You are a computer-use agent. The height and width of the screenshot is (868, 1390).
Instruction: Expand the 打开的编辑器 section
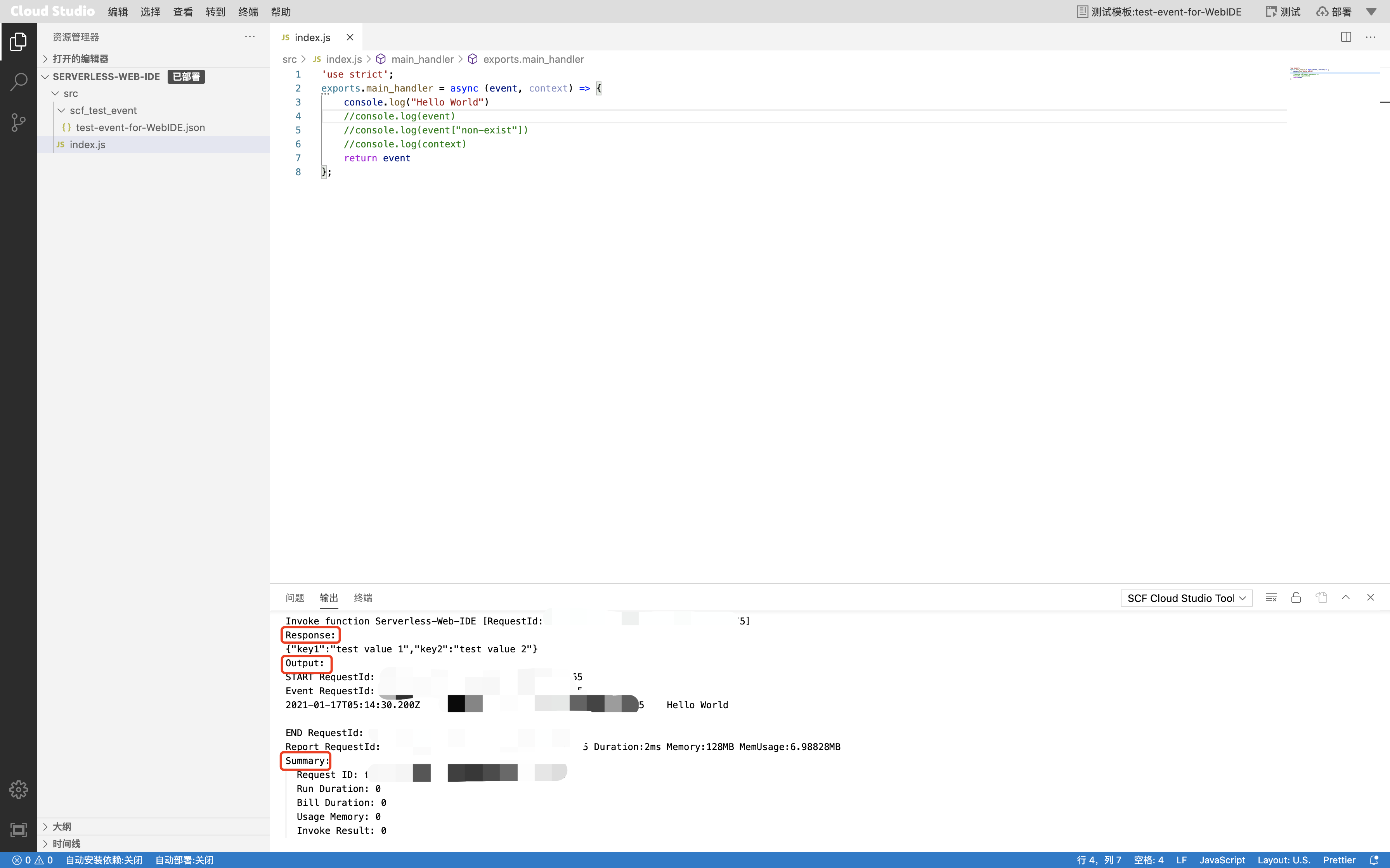tap(80, 59)
